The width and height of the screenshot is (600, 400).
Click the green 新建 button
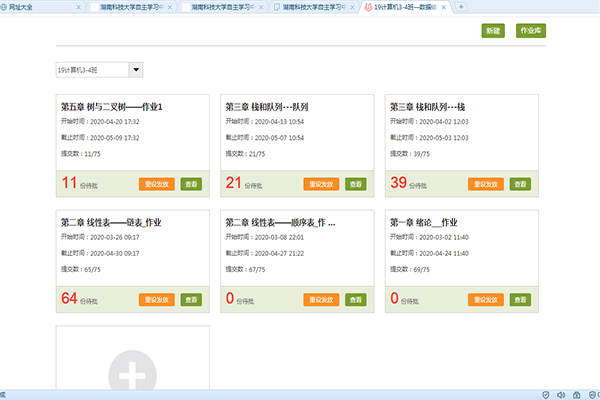[x=492, y=31]
